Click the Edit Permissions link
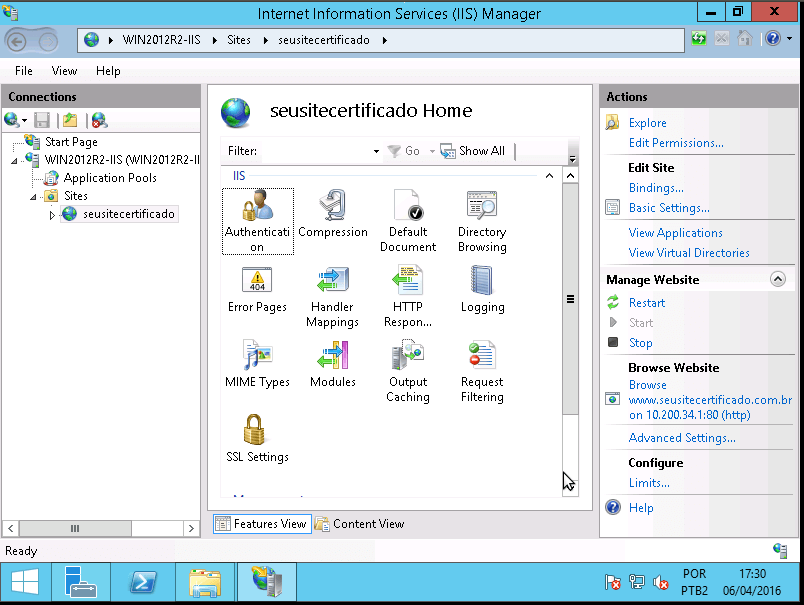Image resolution: width=804 pixels, height=605 pixels. click(x=676, y=143)
